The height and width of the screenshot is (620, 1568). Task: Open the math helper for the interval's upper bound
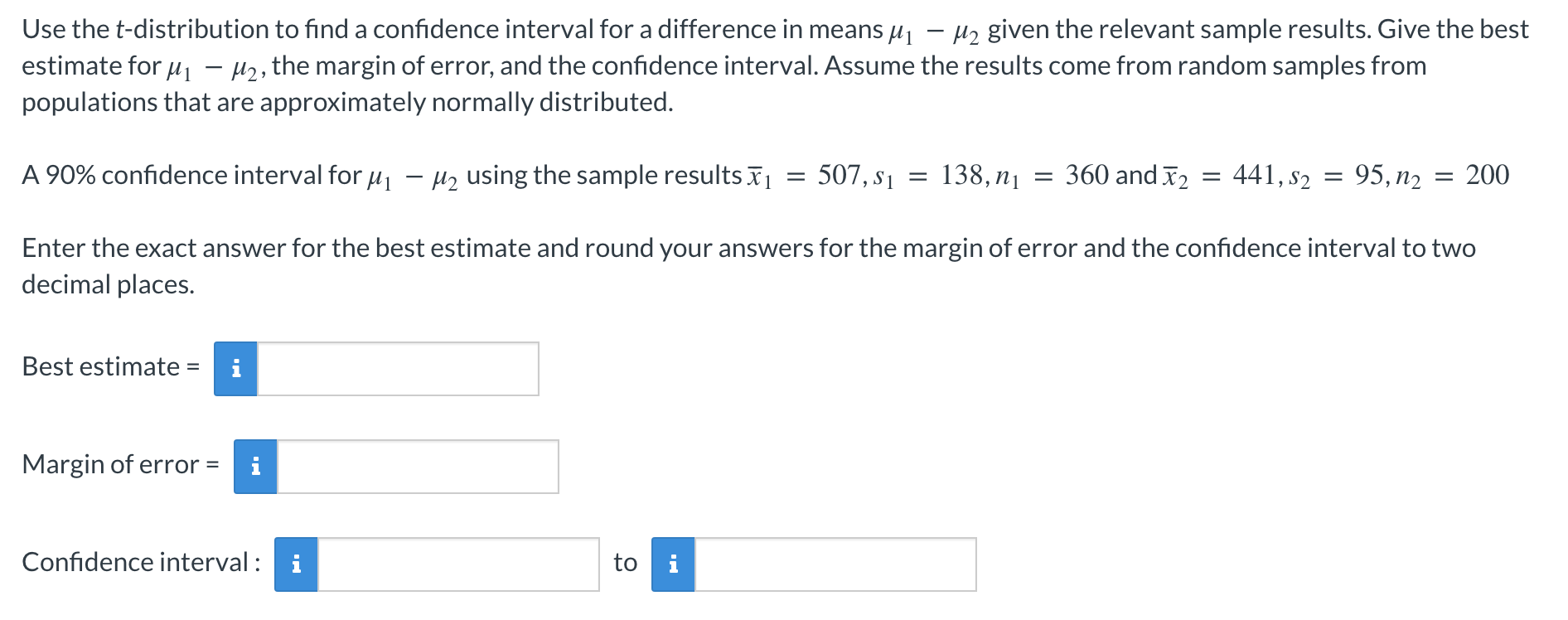pyautogui.click(x=675, y=564)
